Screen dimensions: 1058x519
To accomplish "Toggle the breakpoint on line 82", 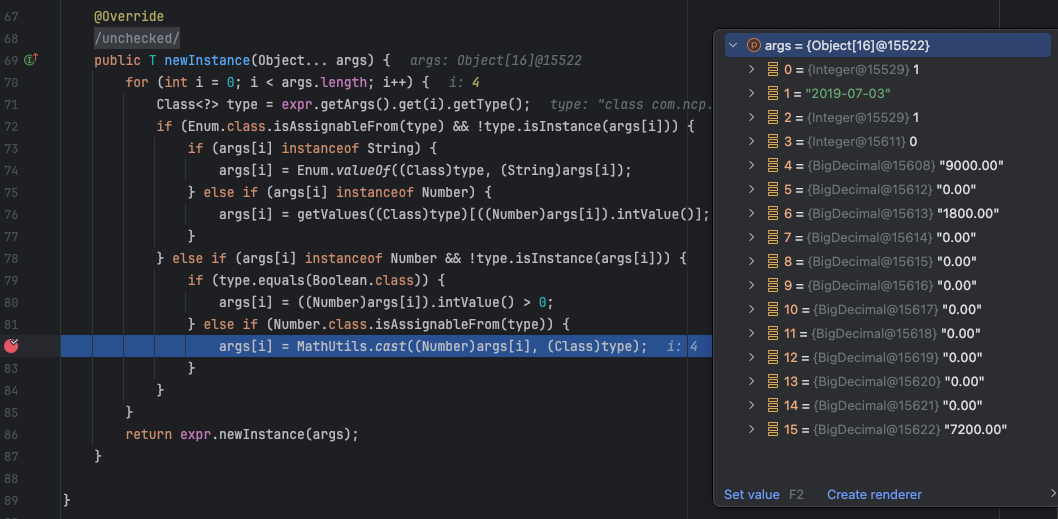I will pyautogui.click(x=11, y=346).
